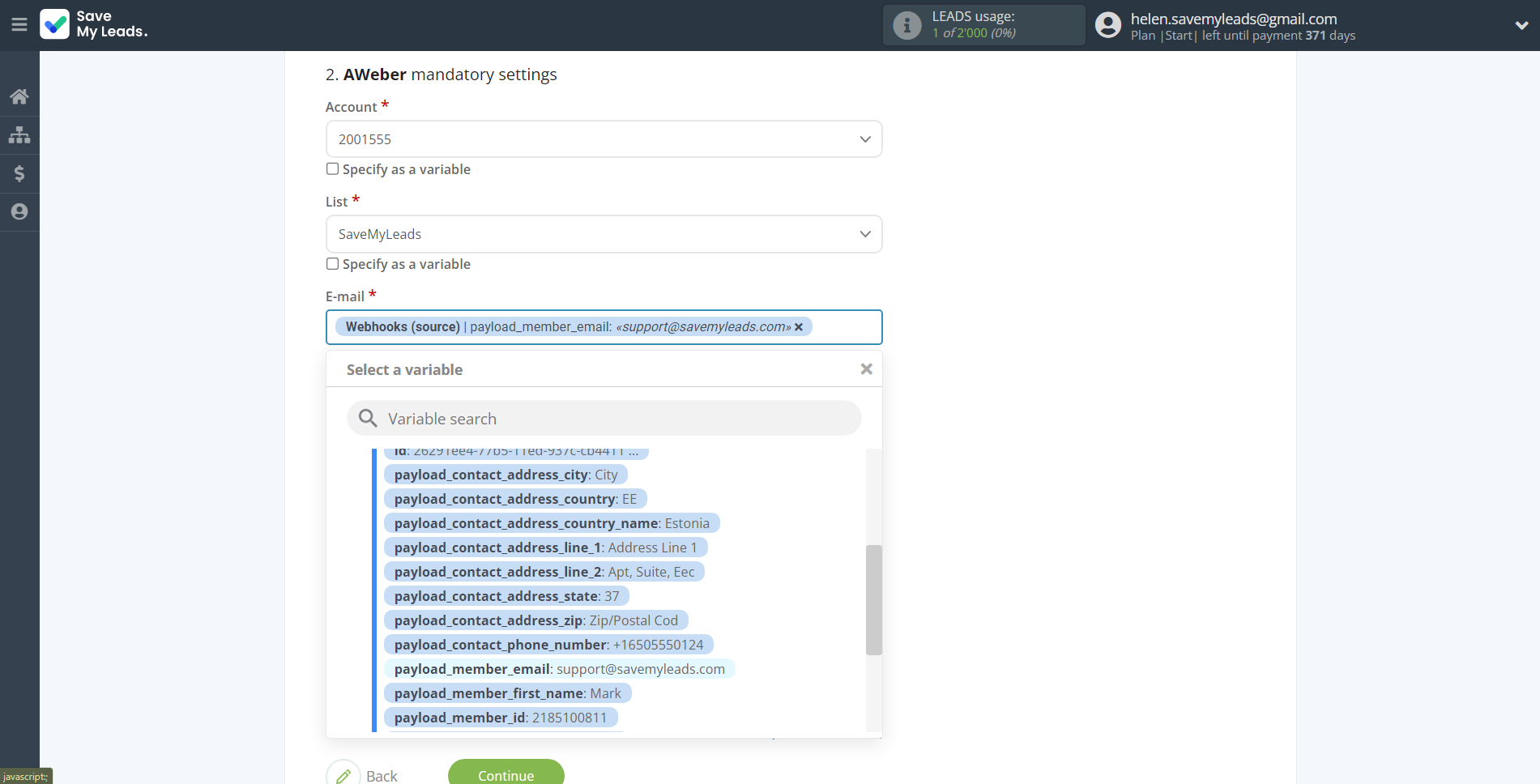Screen dimensions: 1540x784
Task: Open the connections sitemap sidebar icon
Action: click(x=19, y=134)
